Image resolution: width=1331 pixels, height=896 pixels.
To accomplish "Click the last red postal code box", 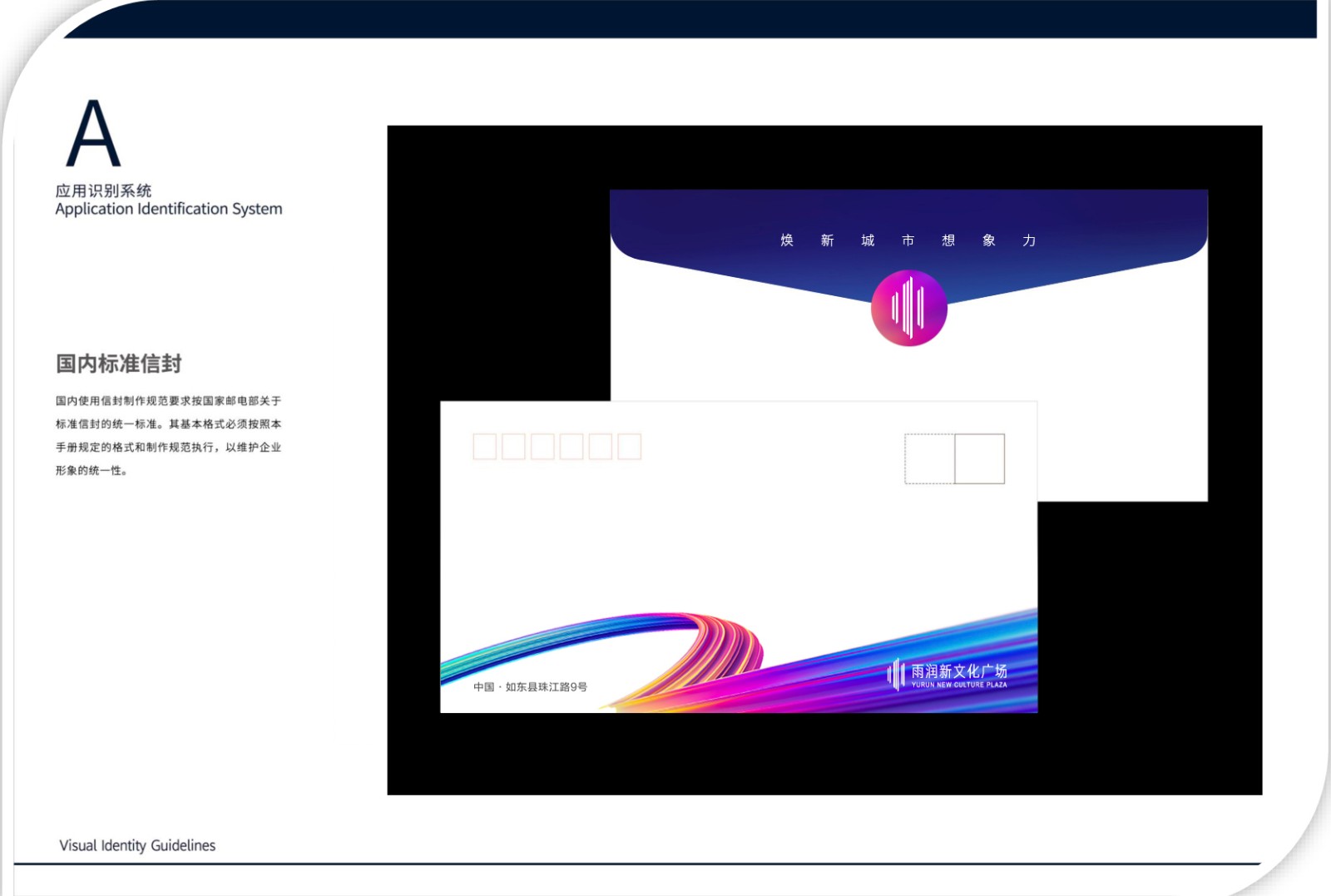I will 630,447.
